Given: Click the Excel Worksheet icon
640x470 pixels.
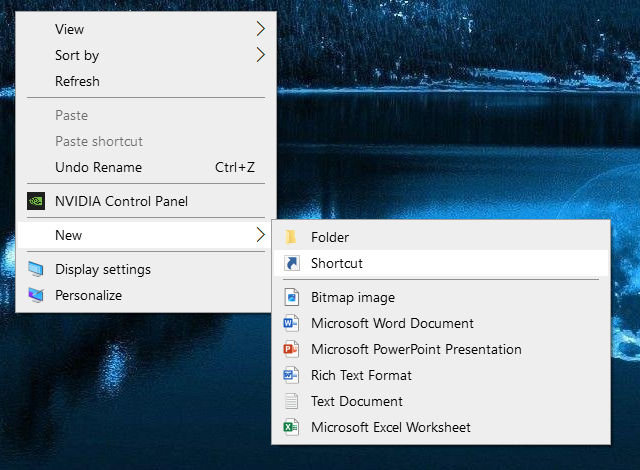Looking at the screenshot, I should tap(291, 427).
